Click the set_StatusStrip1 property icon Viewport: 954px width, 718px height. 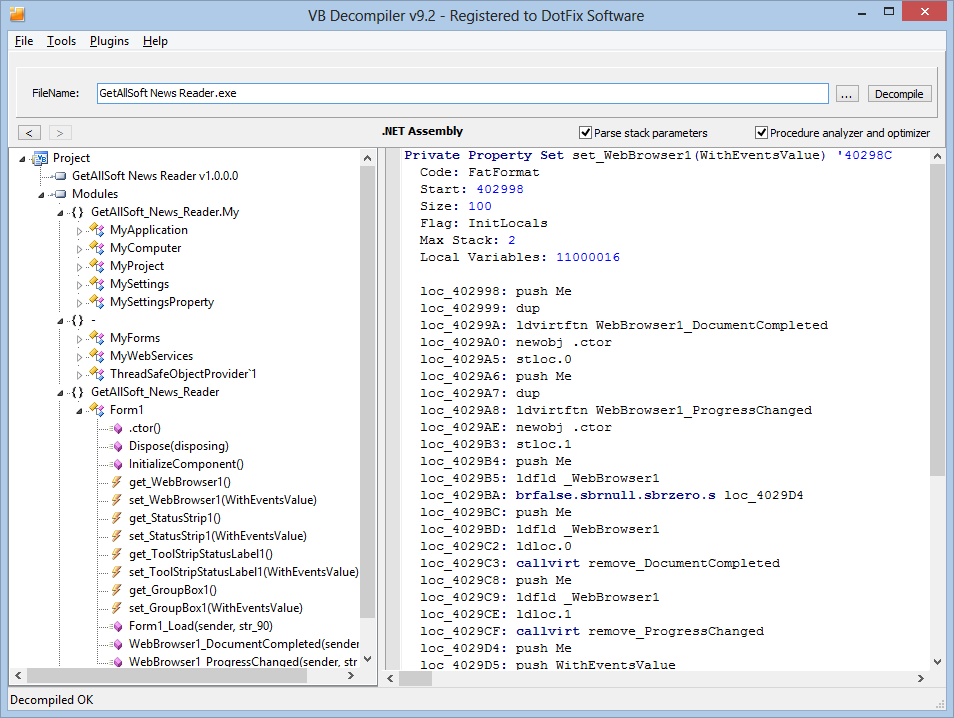pyautogui.click(x=117, y=536)
